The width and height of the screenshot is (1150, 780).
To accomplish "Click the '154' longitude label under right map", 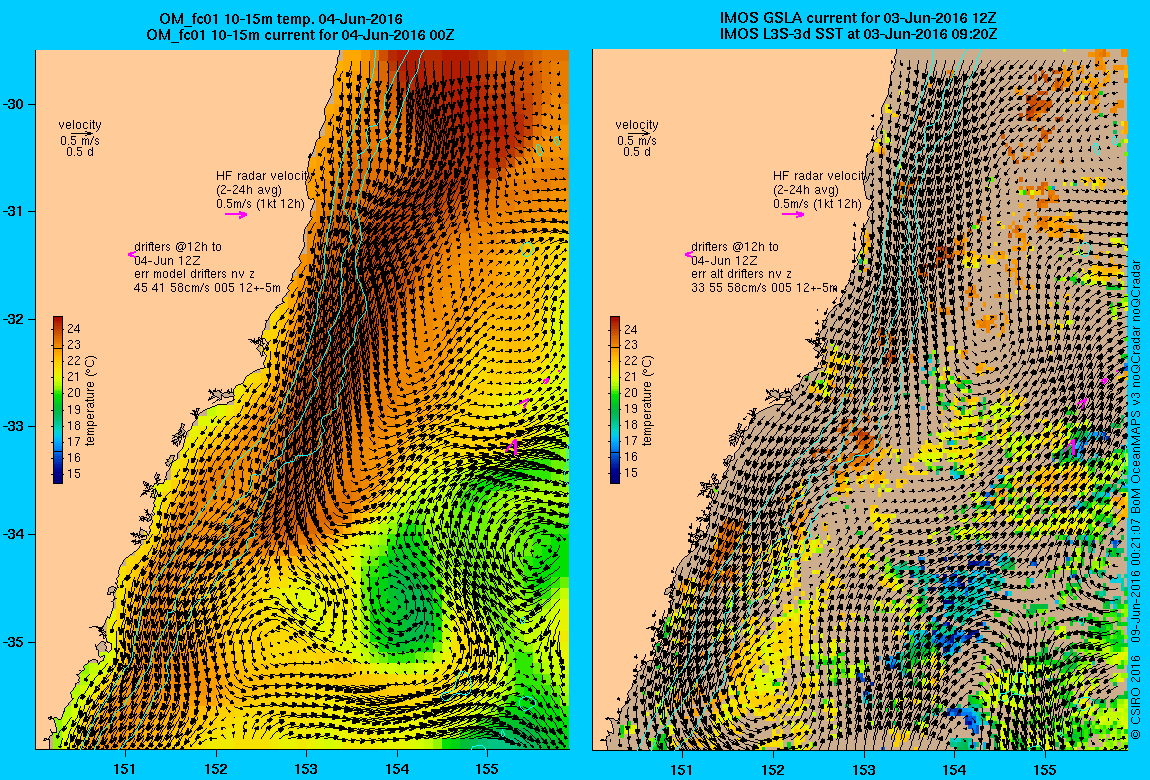I will (x=954, y=769).
